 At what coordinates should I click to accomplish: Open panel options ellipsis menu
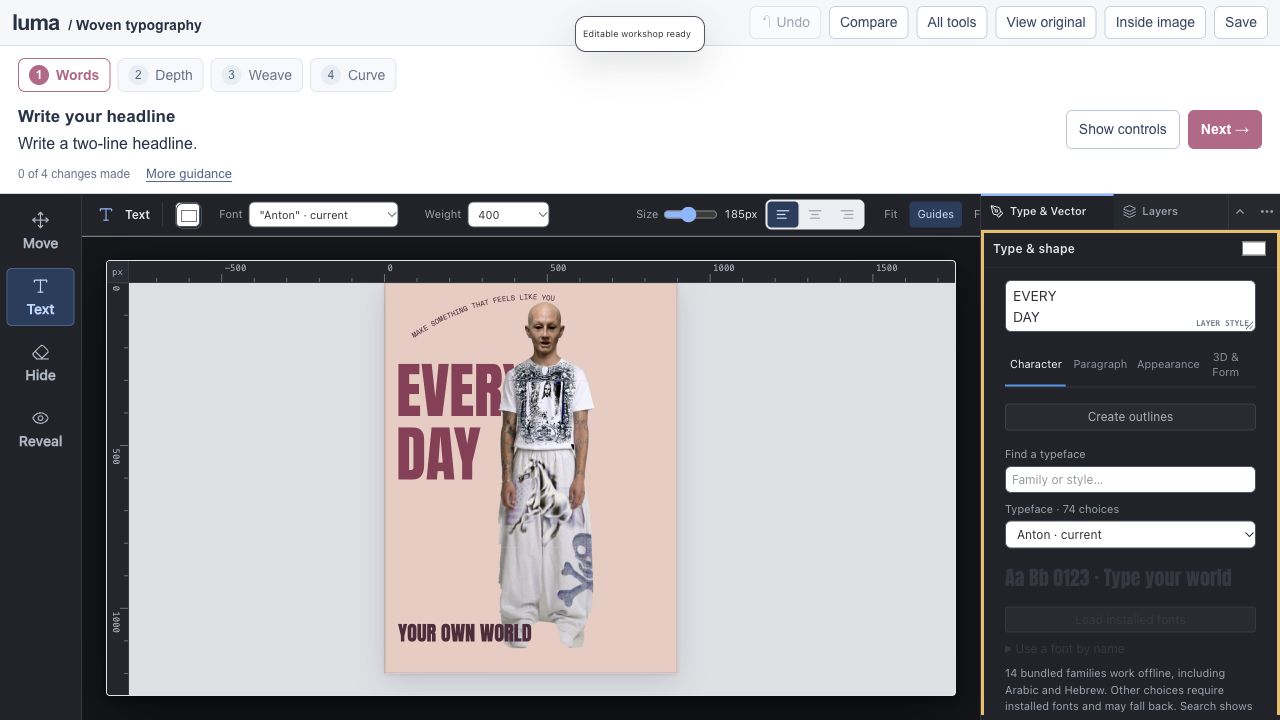click(x=1267, y=212)
